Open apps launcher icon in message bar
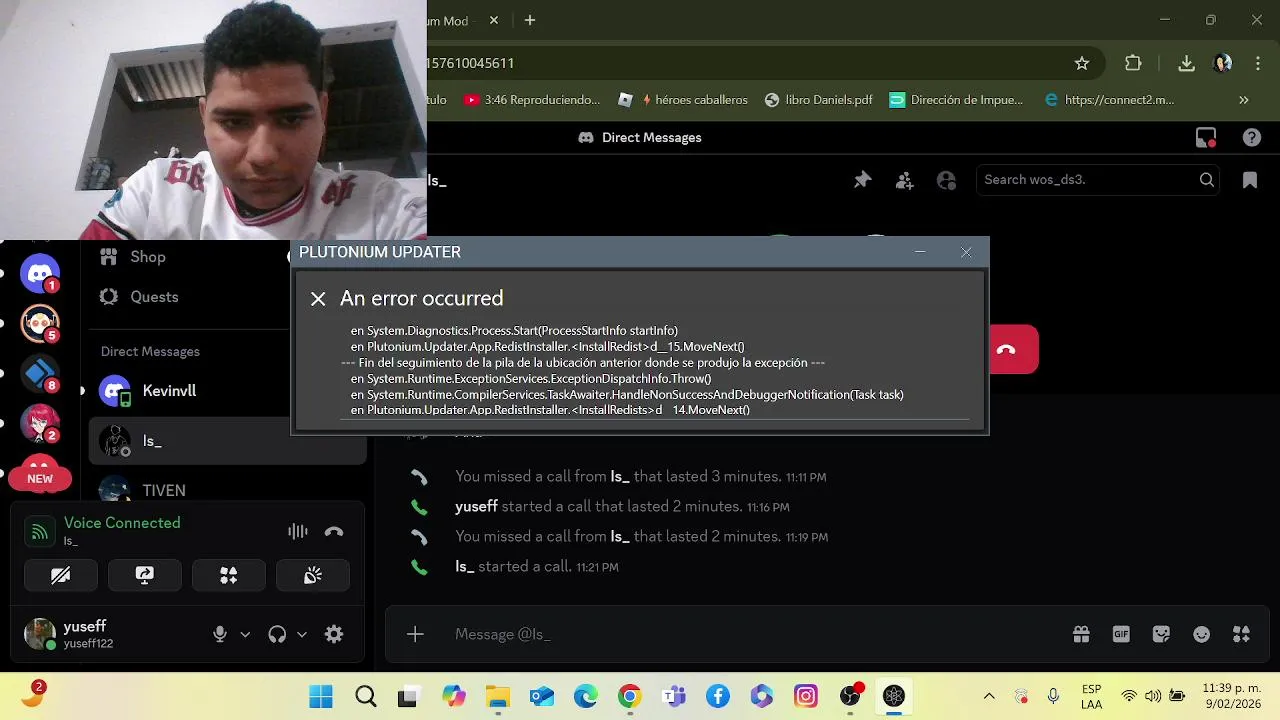This screenshot has height=720, width=1280. click(1242, 634)
